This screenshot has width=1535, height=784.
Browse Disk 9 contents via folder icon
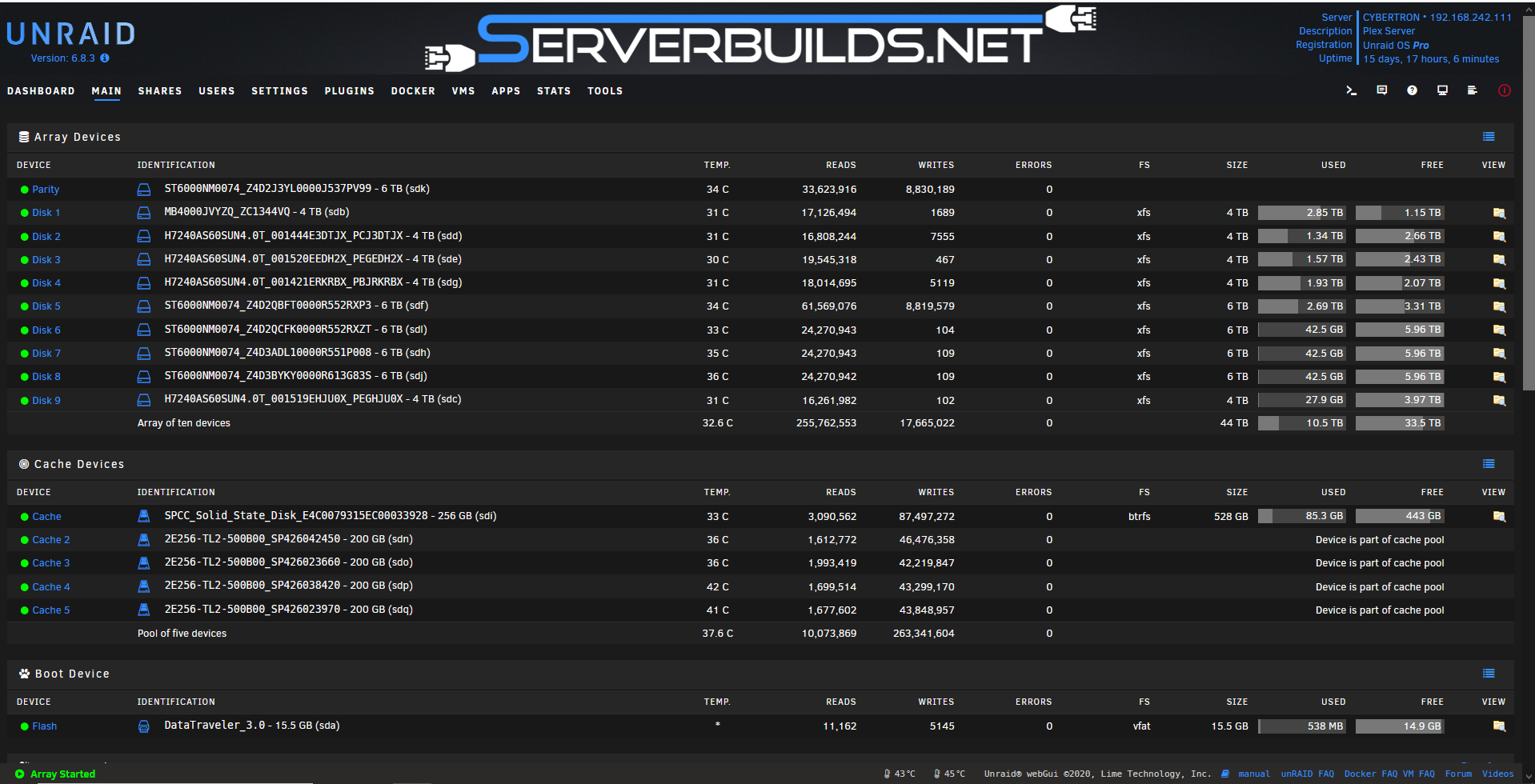click(1499, 400)
